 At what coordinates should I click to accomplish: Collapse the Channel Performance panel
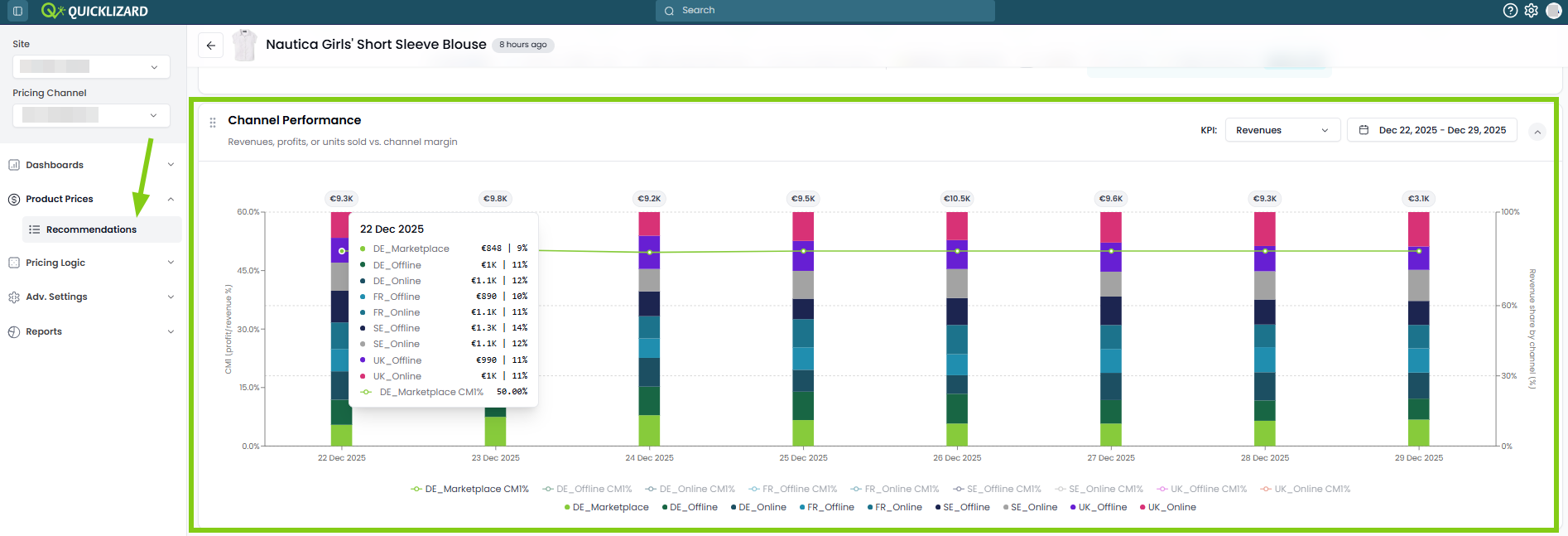(1537, 132)
